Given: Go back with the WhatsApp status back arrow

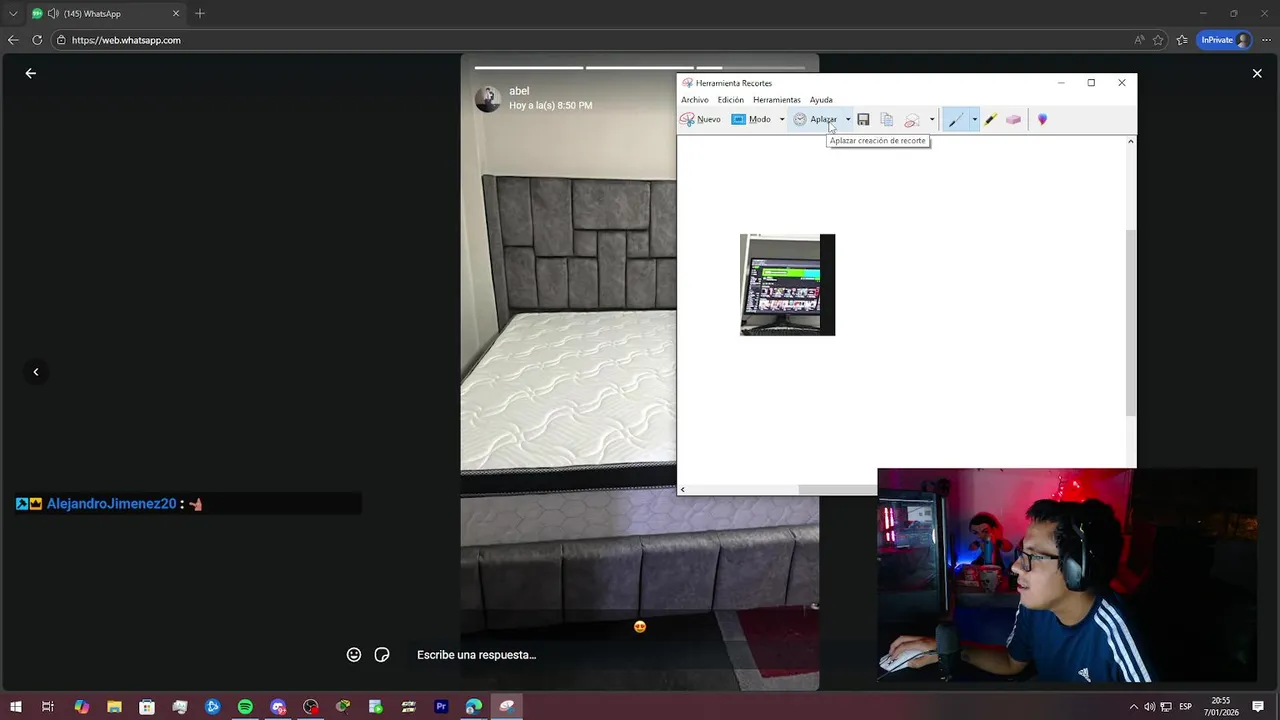Looking at the screenshot, I should click(31, 73).
